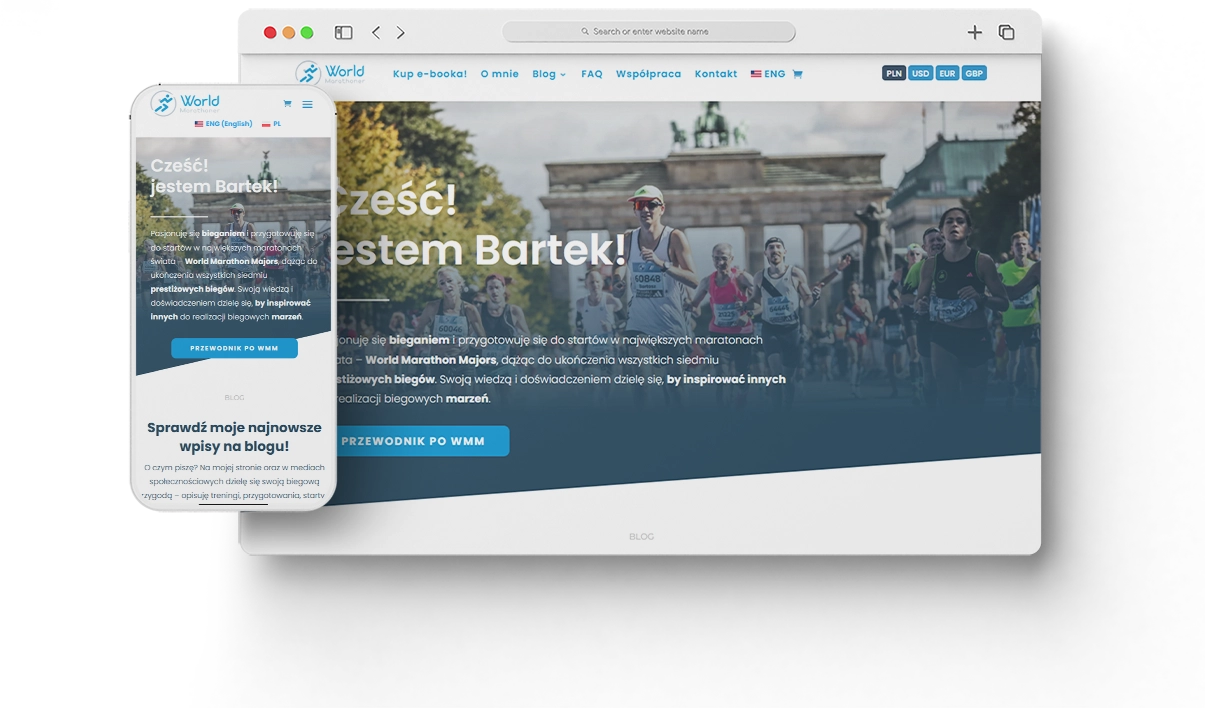Choose PL language in mobile view
The width and height of the screenshot is (1205, 708).
[x=271, y=124]
